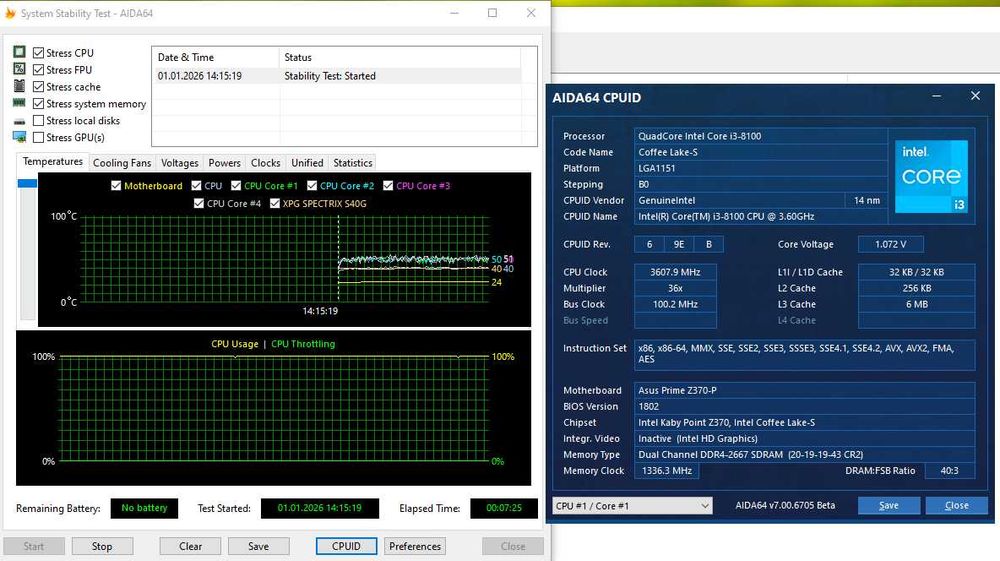This screenshot has width=1000, height=561.
Task: Click the AIDA64 flame icon in title bar
Action: 10,13
